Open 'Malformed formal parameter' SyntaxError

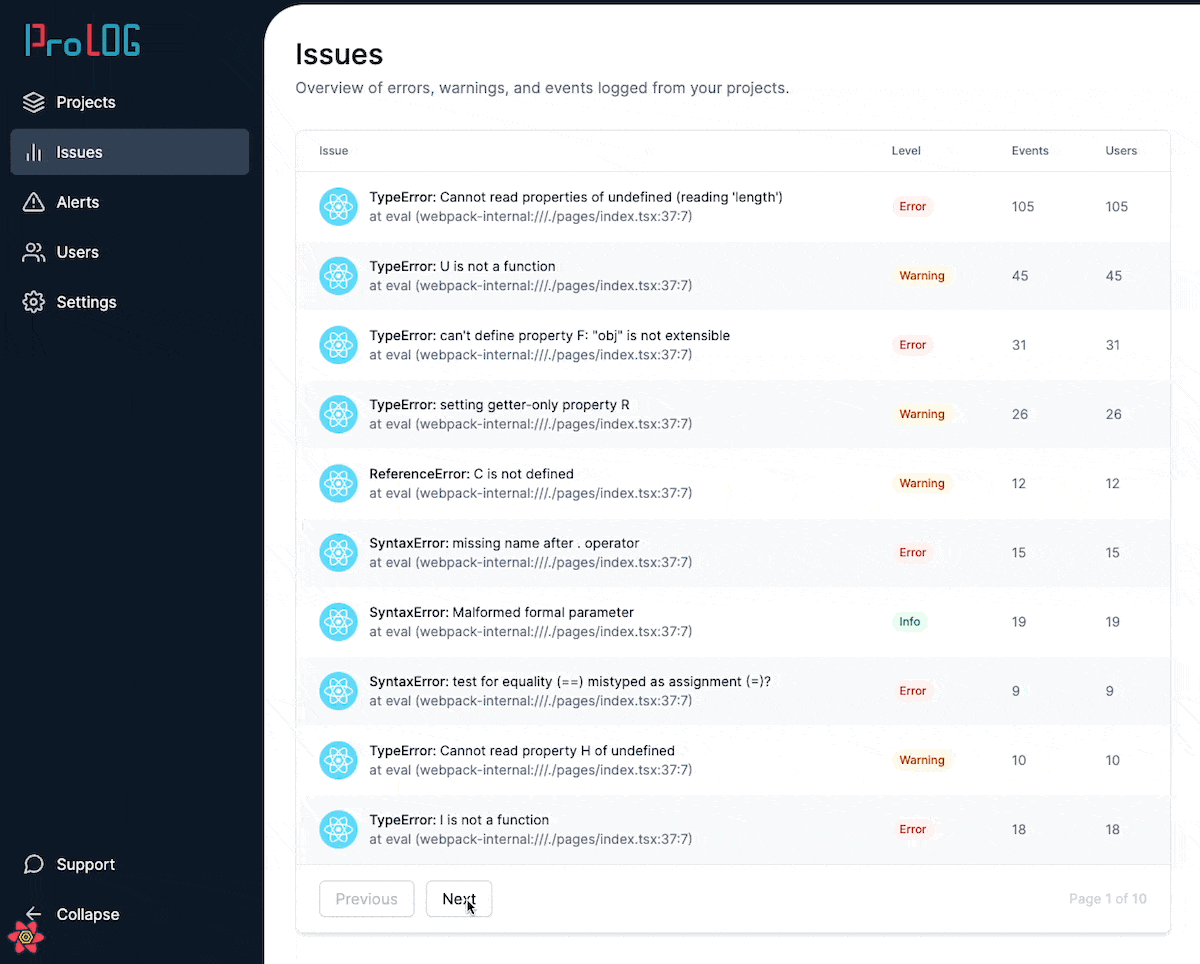tap(733, 622)
